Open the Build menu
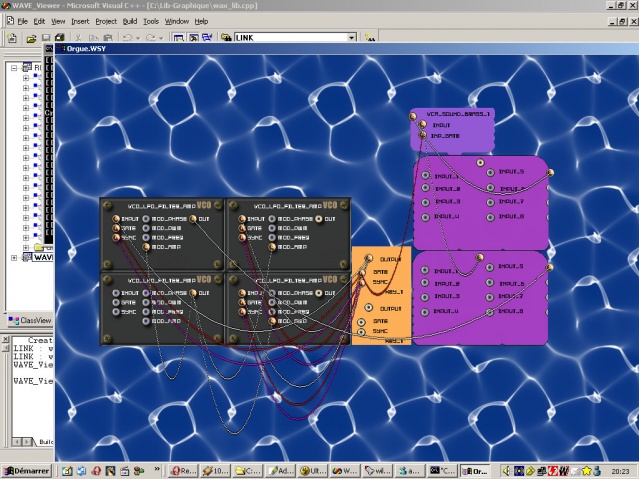The image size is (639, 479). tap(130, 20)
